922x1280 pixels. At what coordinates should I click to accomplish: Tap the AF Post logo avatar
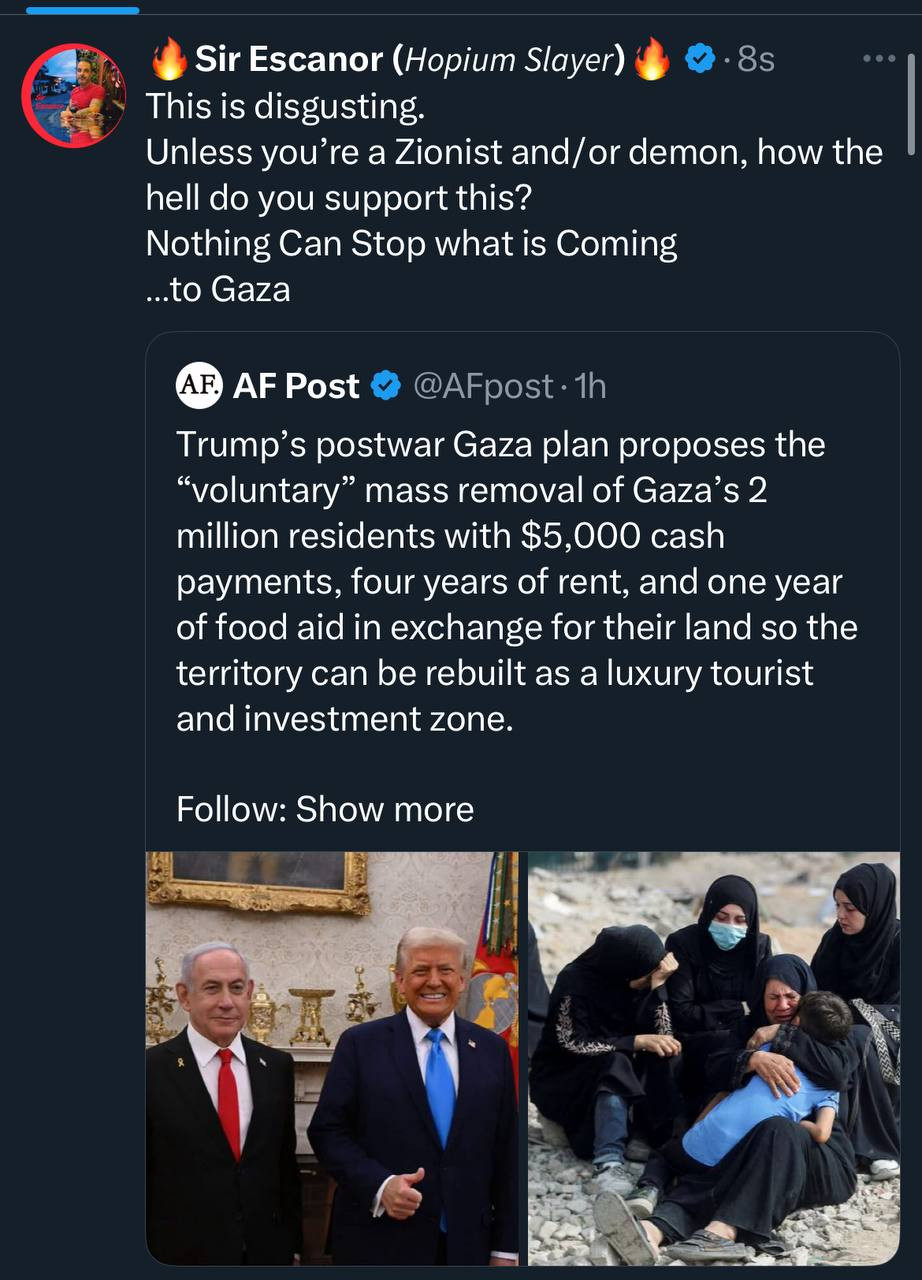point(198,385)
